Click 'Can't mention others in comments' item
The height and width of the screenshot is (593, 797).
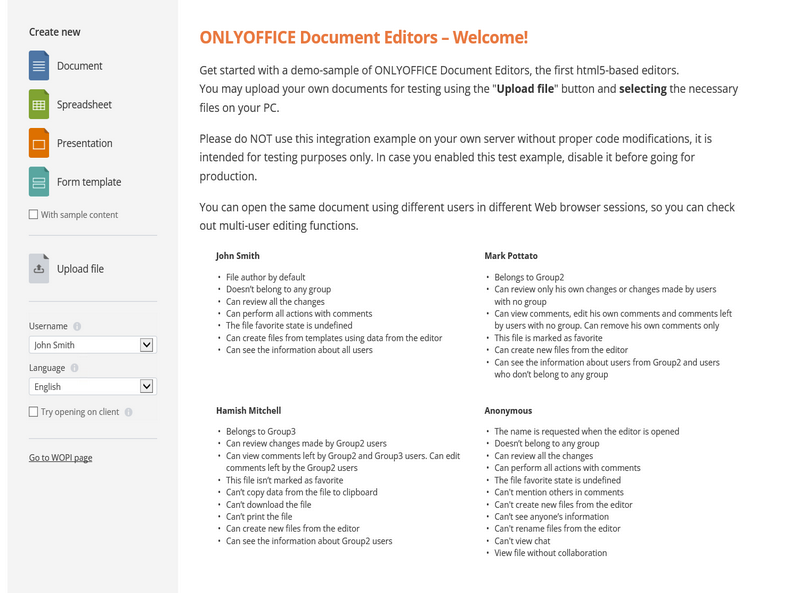[559, 492]
